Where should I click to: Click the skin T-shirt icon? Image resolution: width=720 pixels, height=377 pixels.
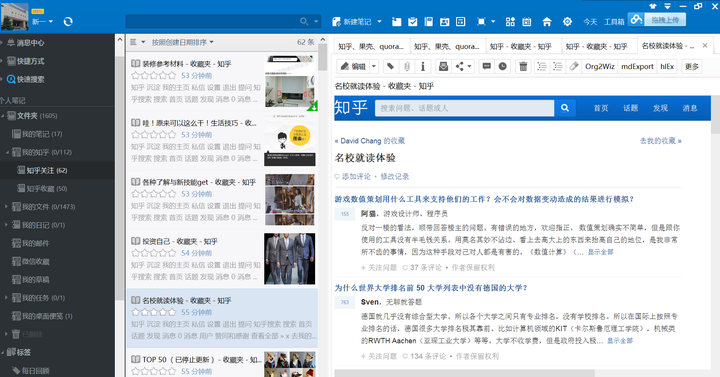point(652,6)
